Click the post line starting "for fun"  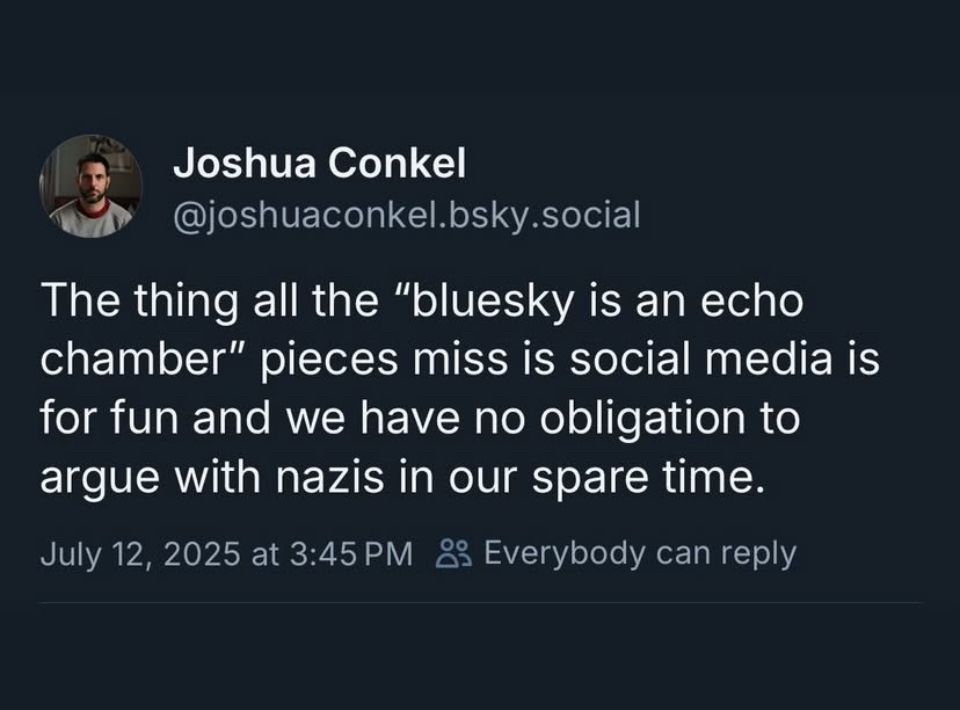point(421,419)
